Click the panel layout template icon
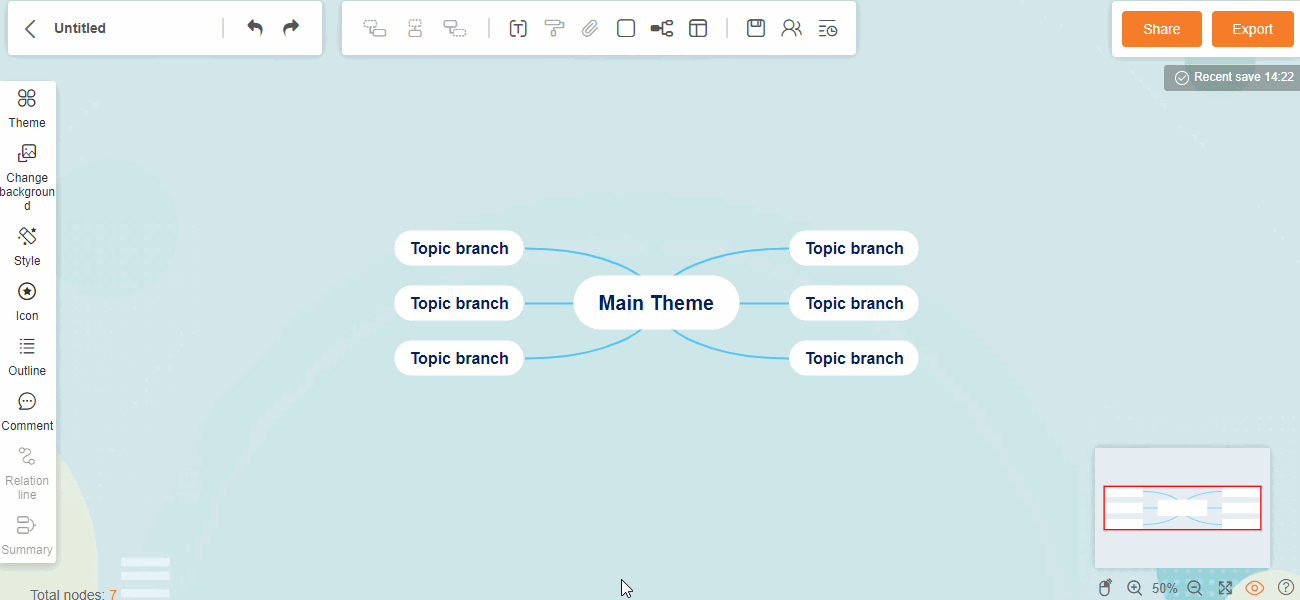This screenshot has height=600, width=1300. (698, 28)
